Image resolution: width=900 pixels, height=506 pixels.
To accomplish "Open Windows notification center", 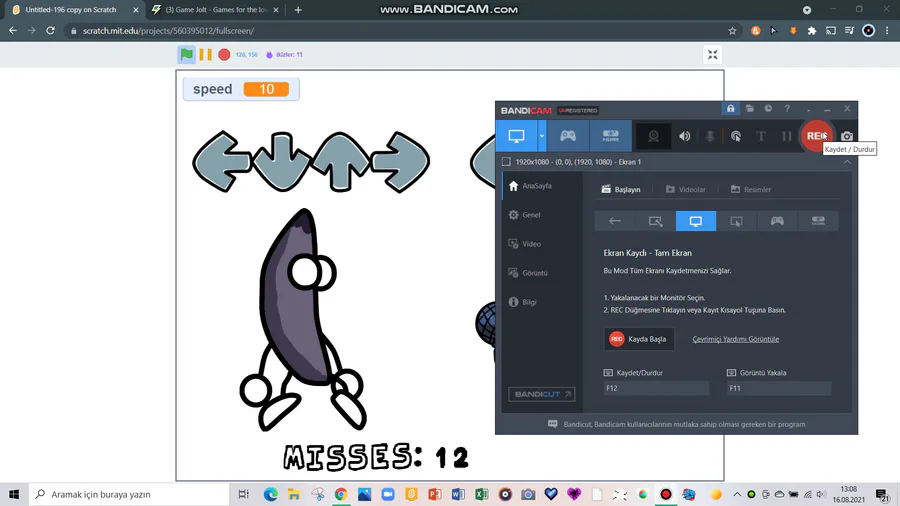I will [883, 495].
